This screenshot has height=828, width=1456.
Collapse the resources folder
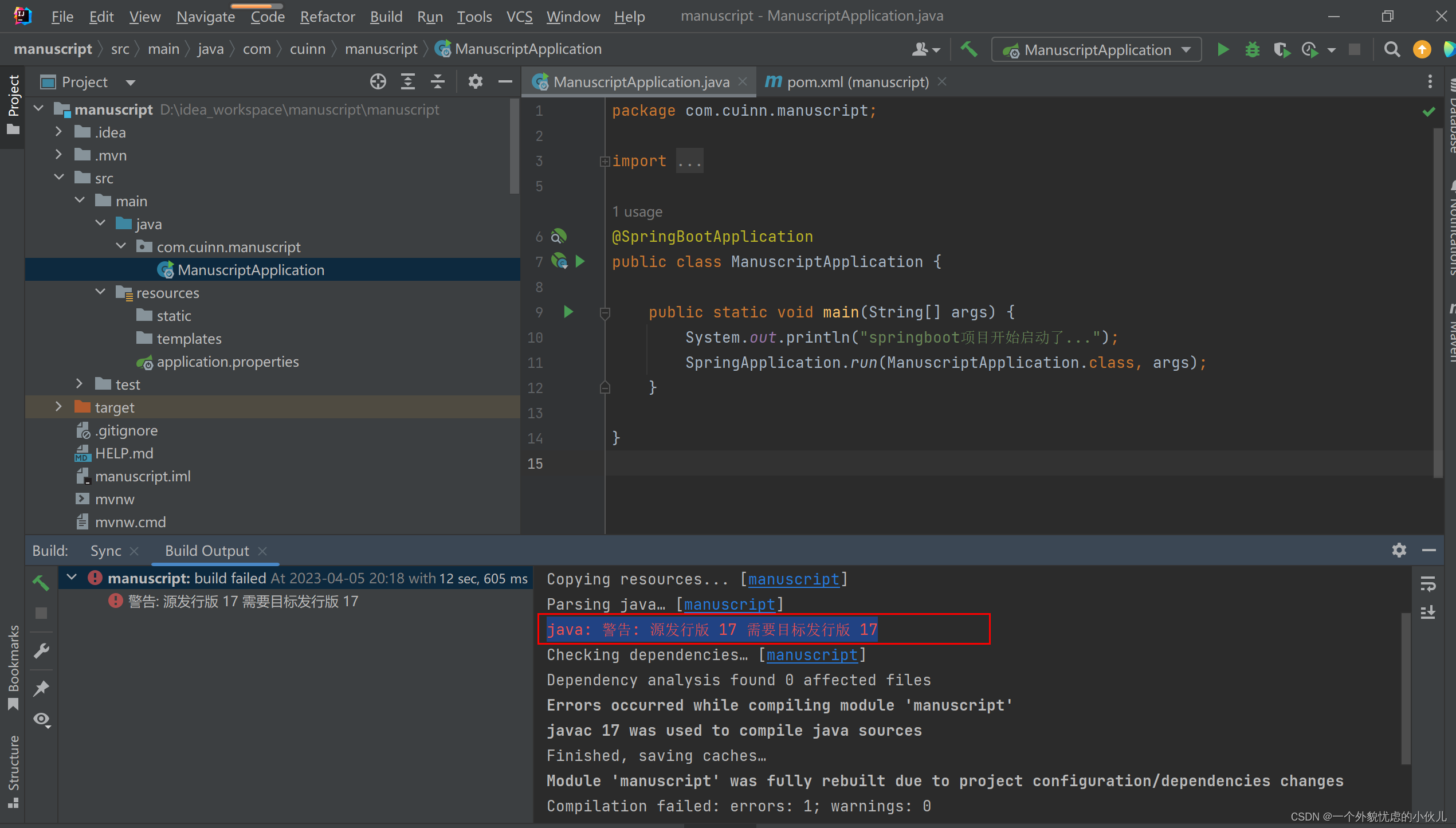100,292
